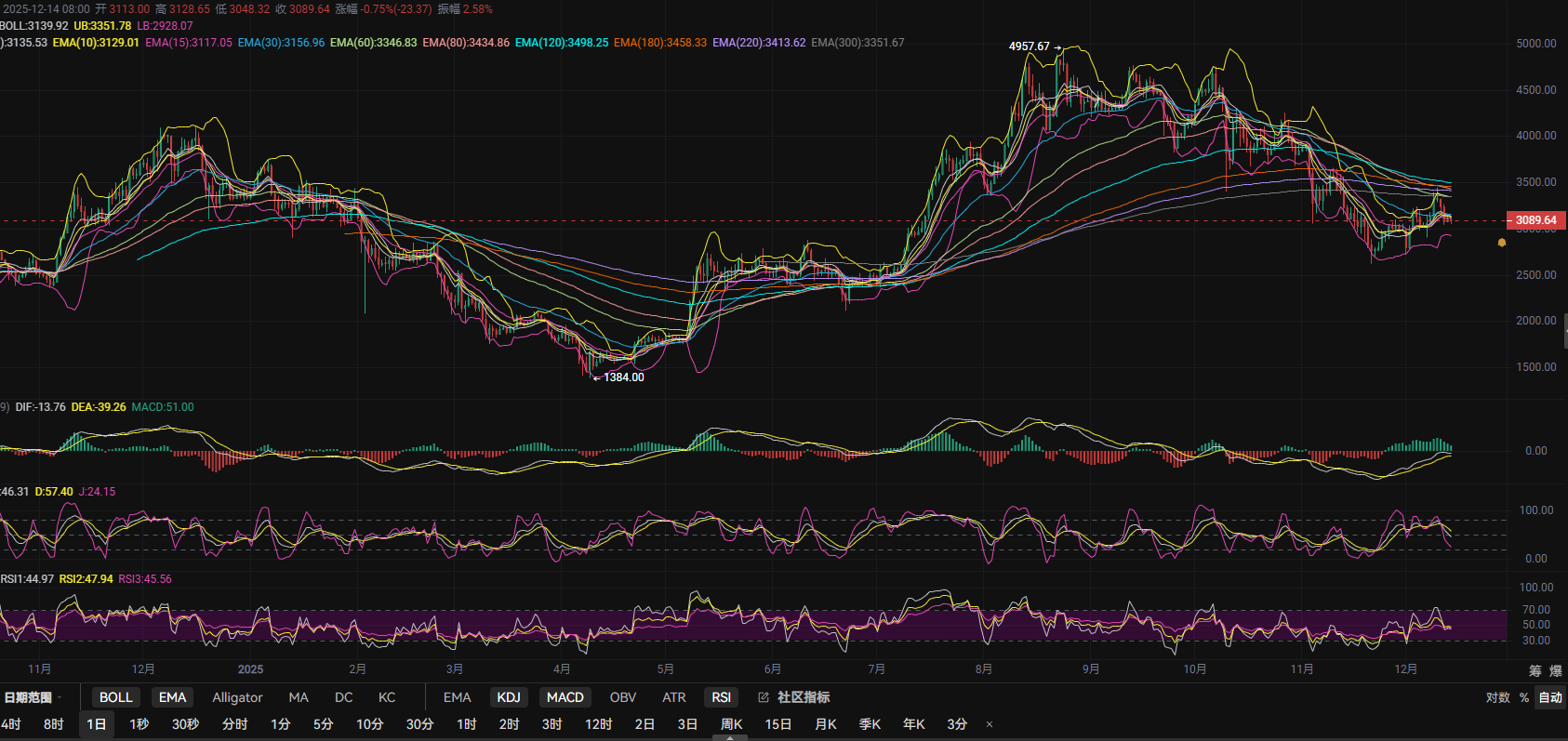Screen dimensions: 1568x741
Task: Enable the Alligator indicator
Action: pyautogui.click(x=237, y=697)
